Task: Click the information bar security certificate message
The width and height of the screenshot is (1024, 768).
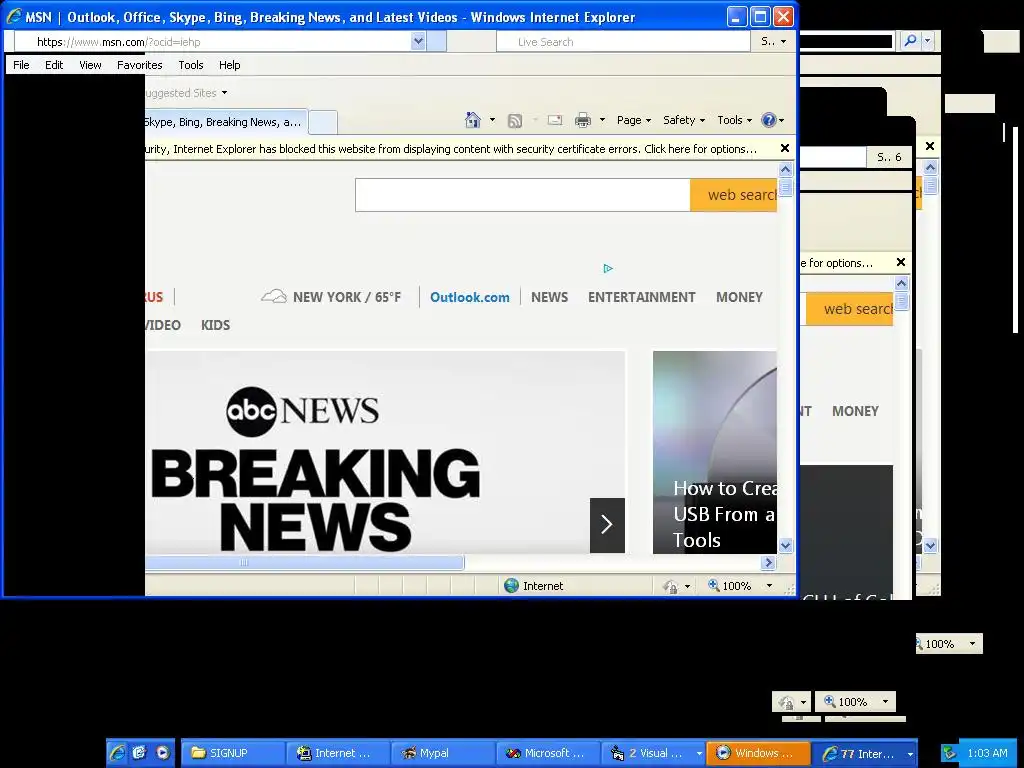Action: point(451,149)
